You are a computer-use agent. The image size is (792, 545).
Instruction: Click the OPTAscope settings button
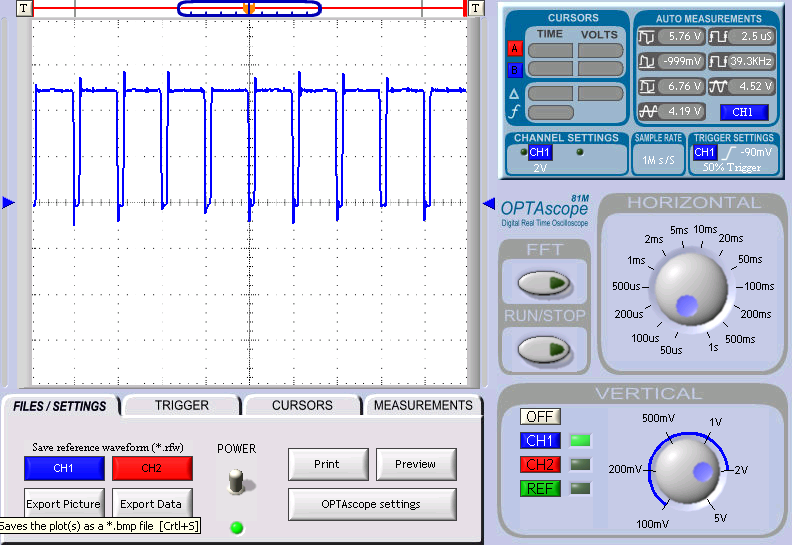point(372,504)
